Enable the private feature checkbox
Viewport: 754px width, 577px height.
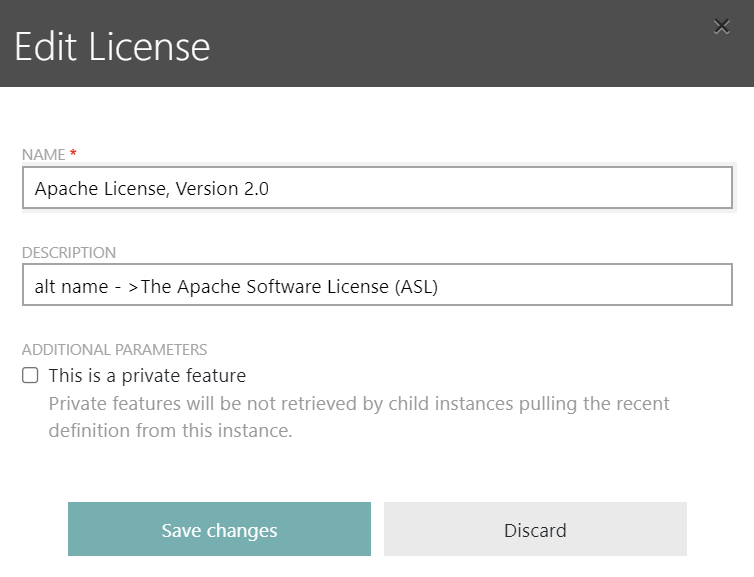click(x=30, y=375)
